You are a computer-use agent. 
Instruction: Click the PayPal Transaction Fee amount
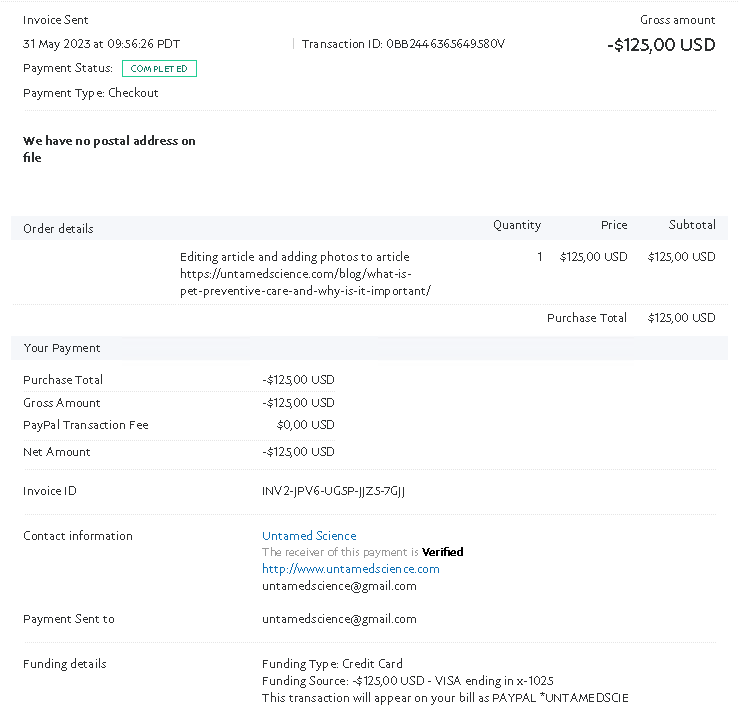[x=305, y=425]
